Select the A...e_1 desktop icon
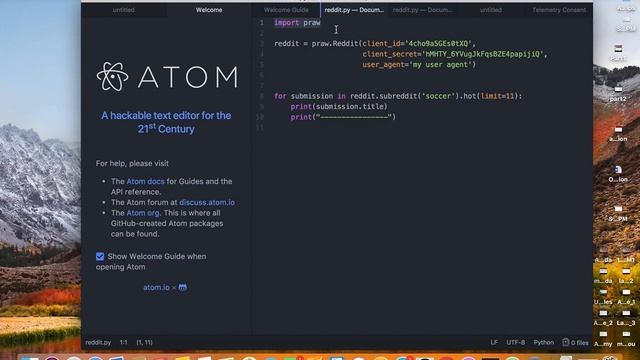The height and width of the screenshot is (360, 640). point(626,297)
